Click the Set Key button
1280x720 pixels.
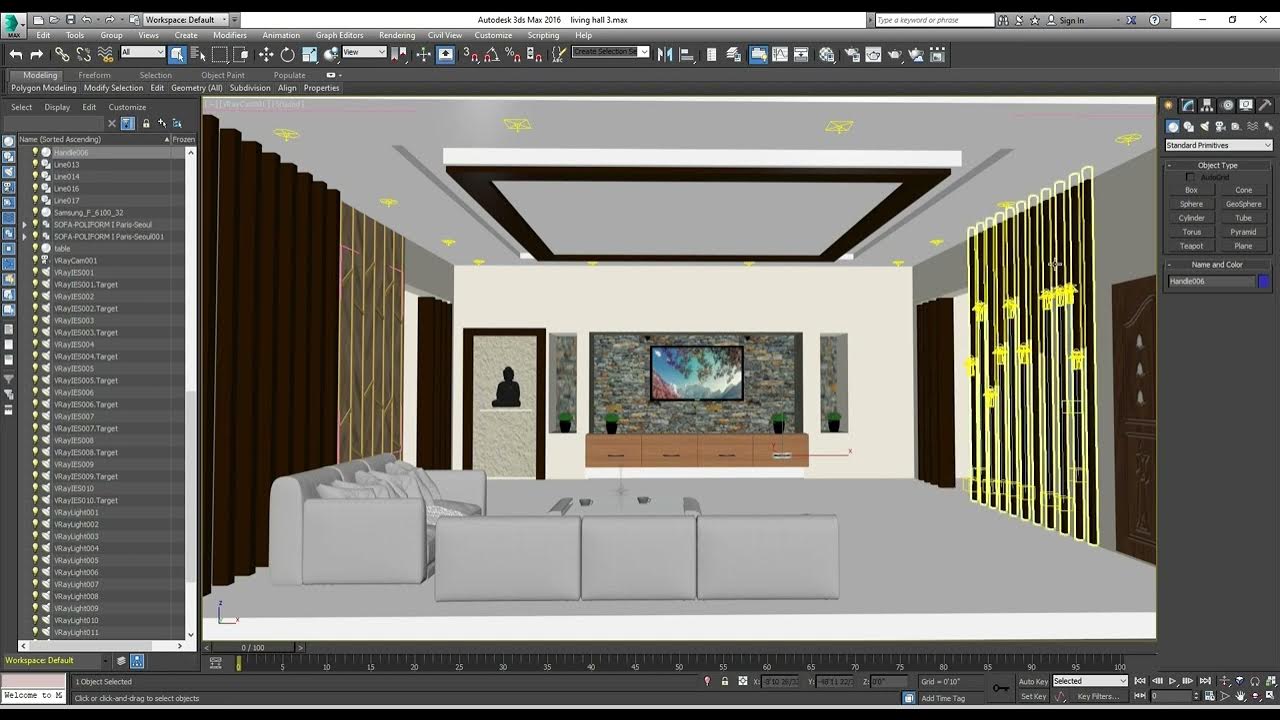coord(1033,697)
